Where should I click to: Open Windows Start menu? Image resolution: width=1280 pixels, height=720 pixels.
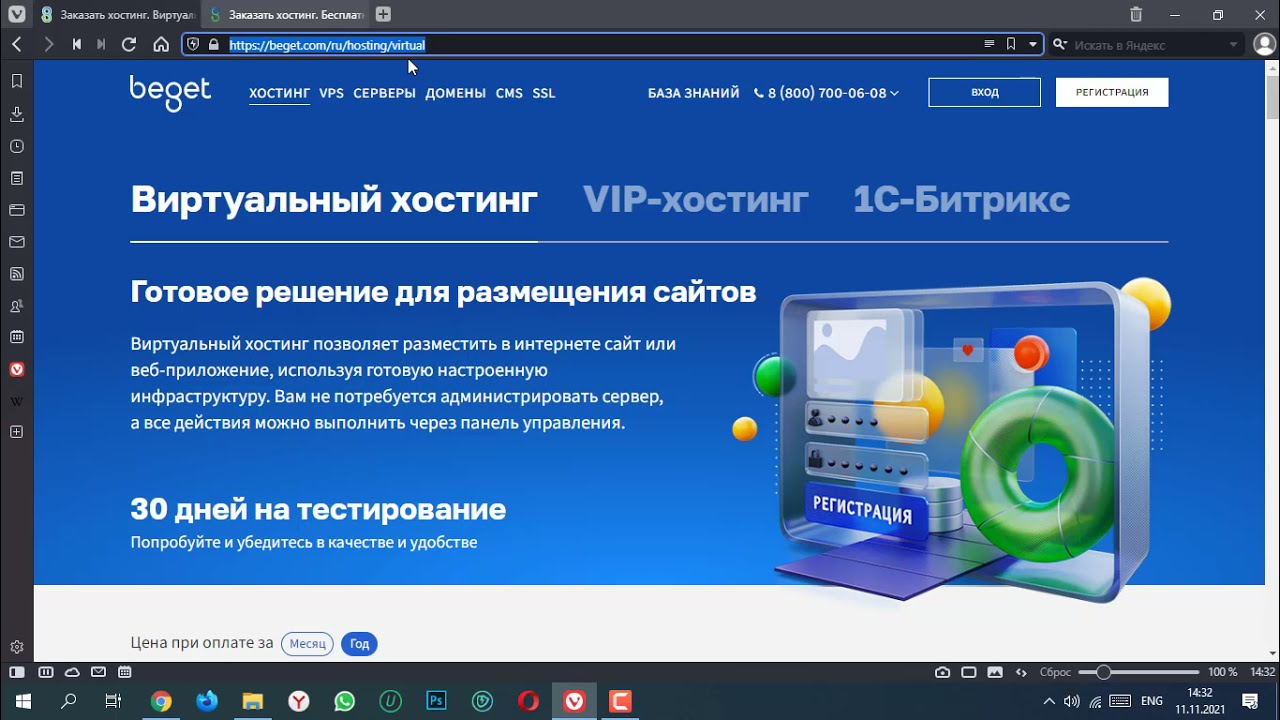23,701
